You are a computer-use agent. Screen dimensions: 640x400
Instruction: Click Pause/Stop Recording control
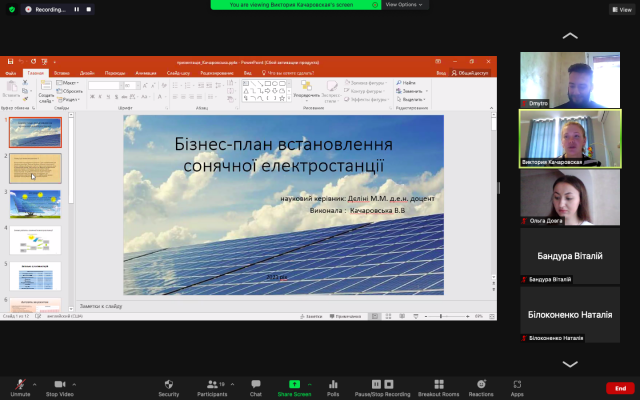click(382, 388)
